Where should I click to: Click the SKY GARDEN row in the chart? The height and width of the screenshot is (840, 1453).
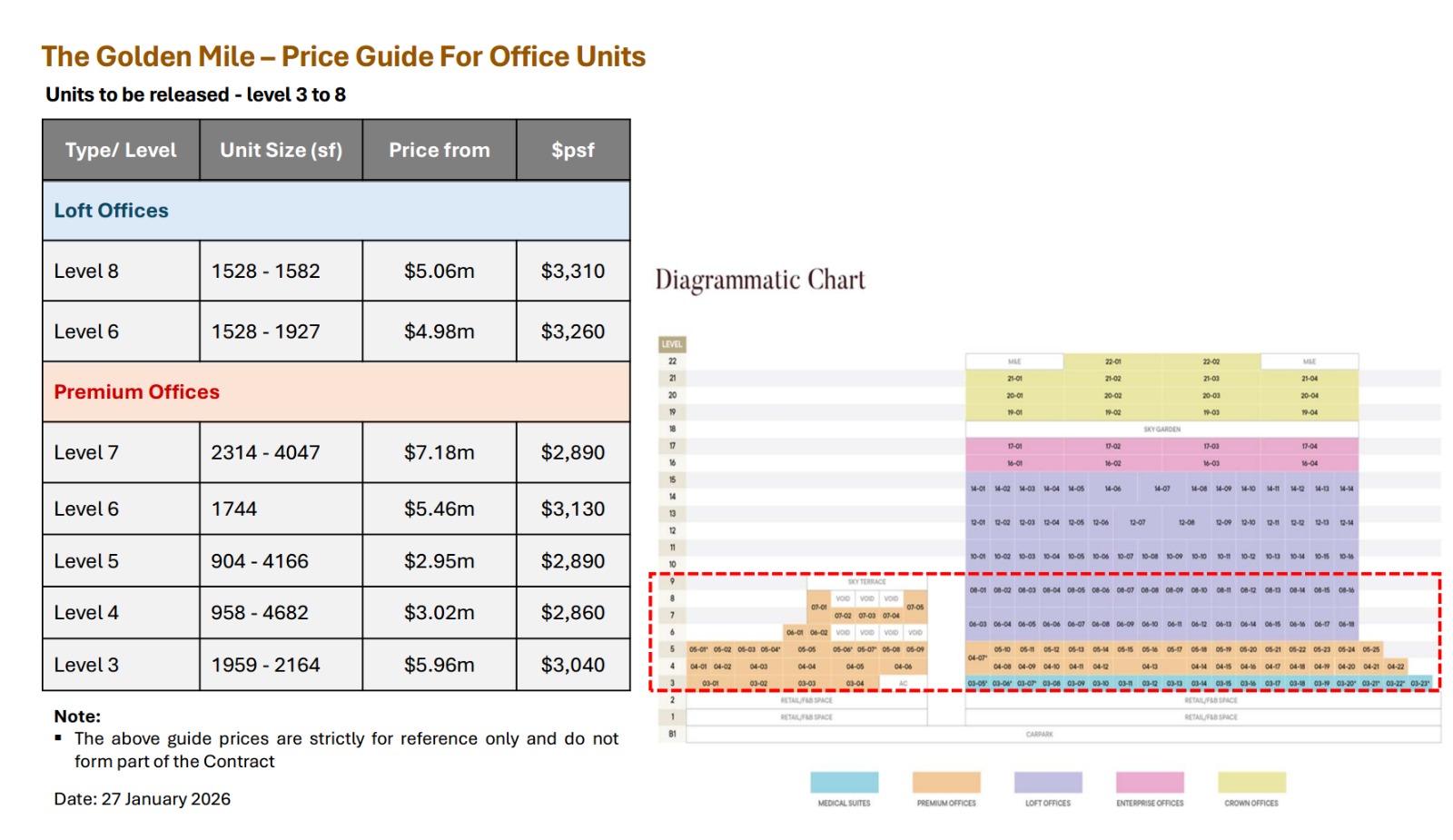(x=1161, y=429)
